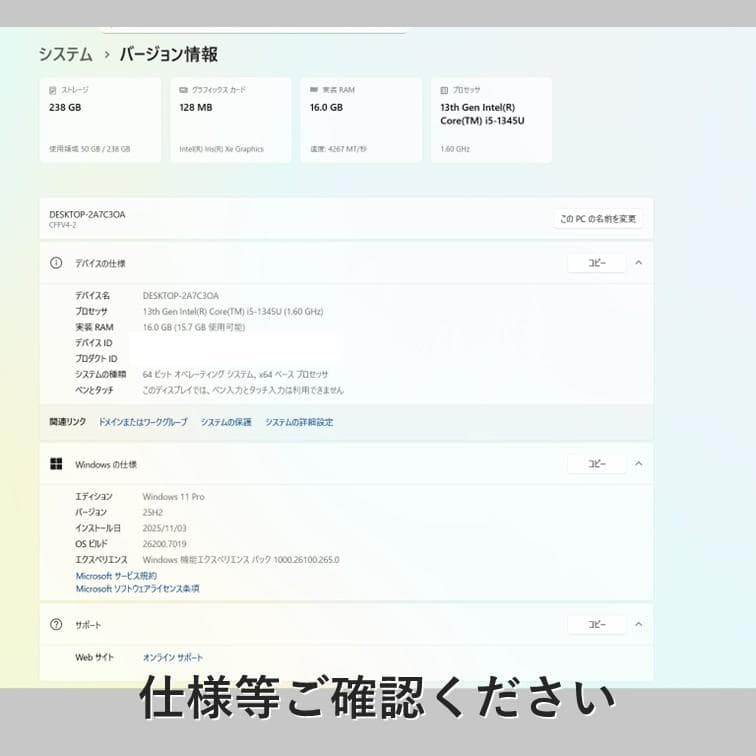Collapse the Support section
This screenshot has height=756, width=756.
coord(638,624)
